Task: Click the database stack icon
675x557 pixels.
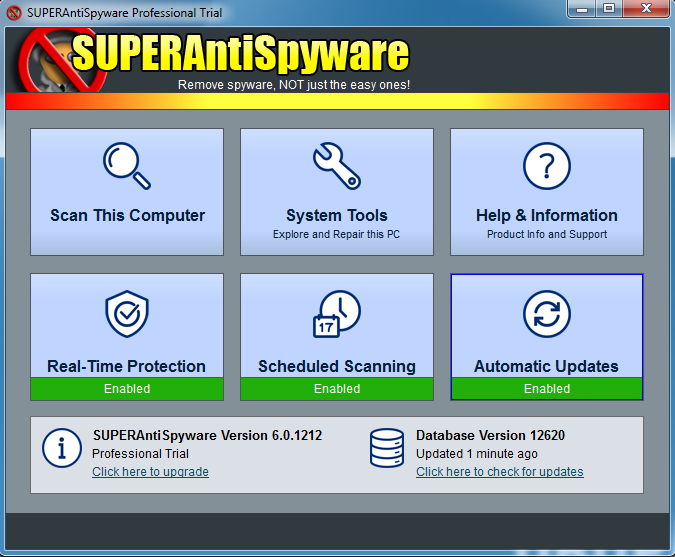Action: [387, 448]
